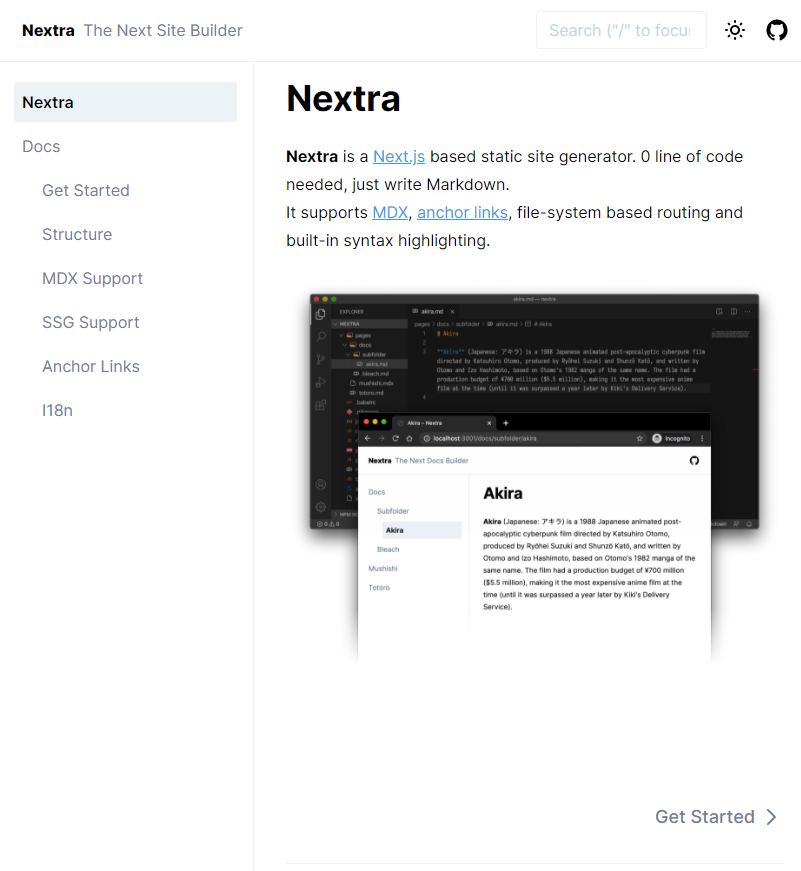The height and width of the screenshot is (871, 801).
Task: Click the Nextra page heading
Action: point(343,99)
